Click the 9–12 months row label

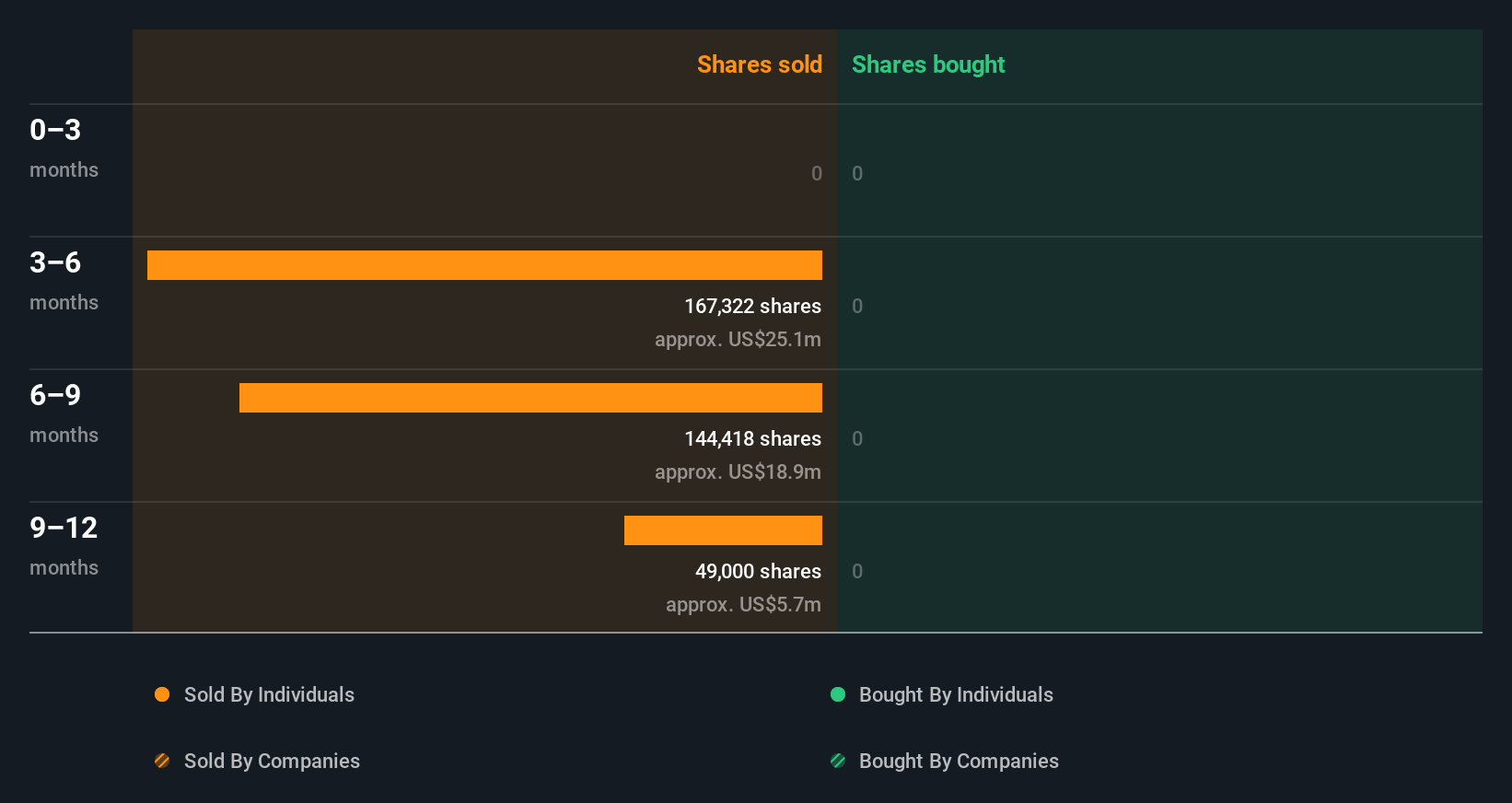64,546
